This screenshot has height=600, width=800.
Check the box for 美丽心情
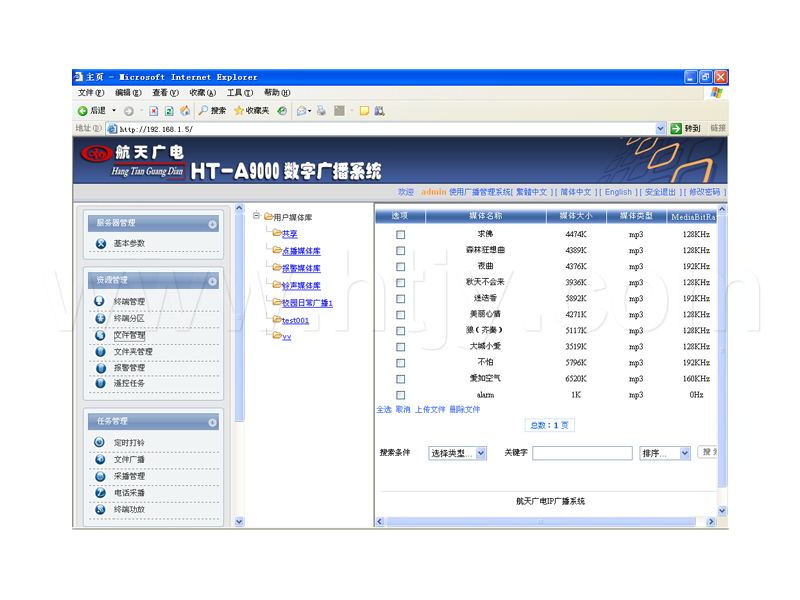coord(401,315)
